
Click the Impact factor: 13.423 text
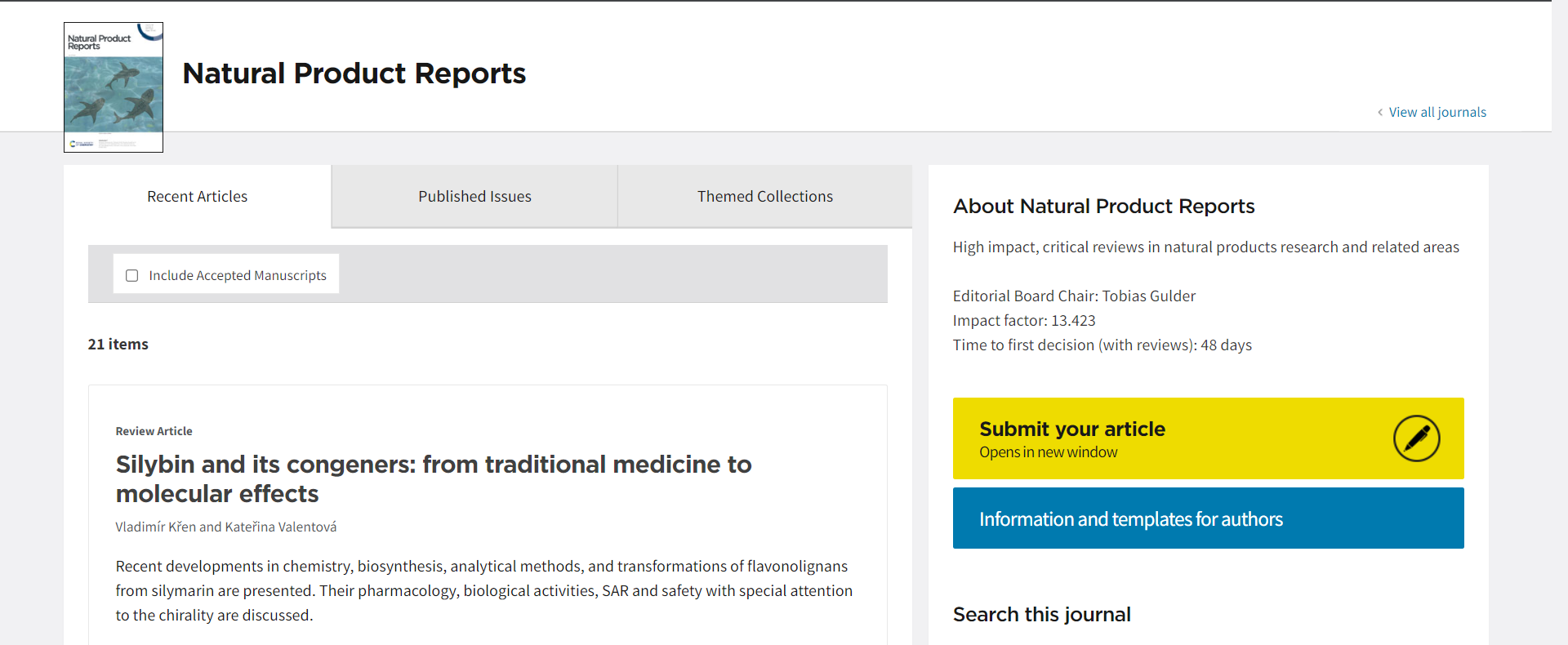(1024, 321)
